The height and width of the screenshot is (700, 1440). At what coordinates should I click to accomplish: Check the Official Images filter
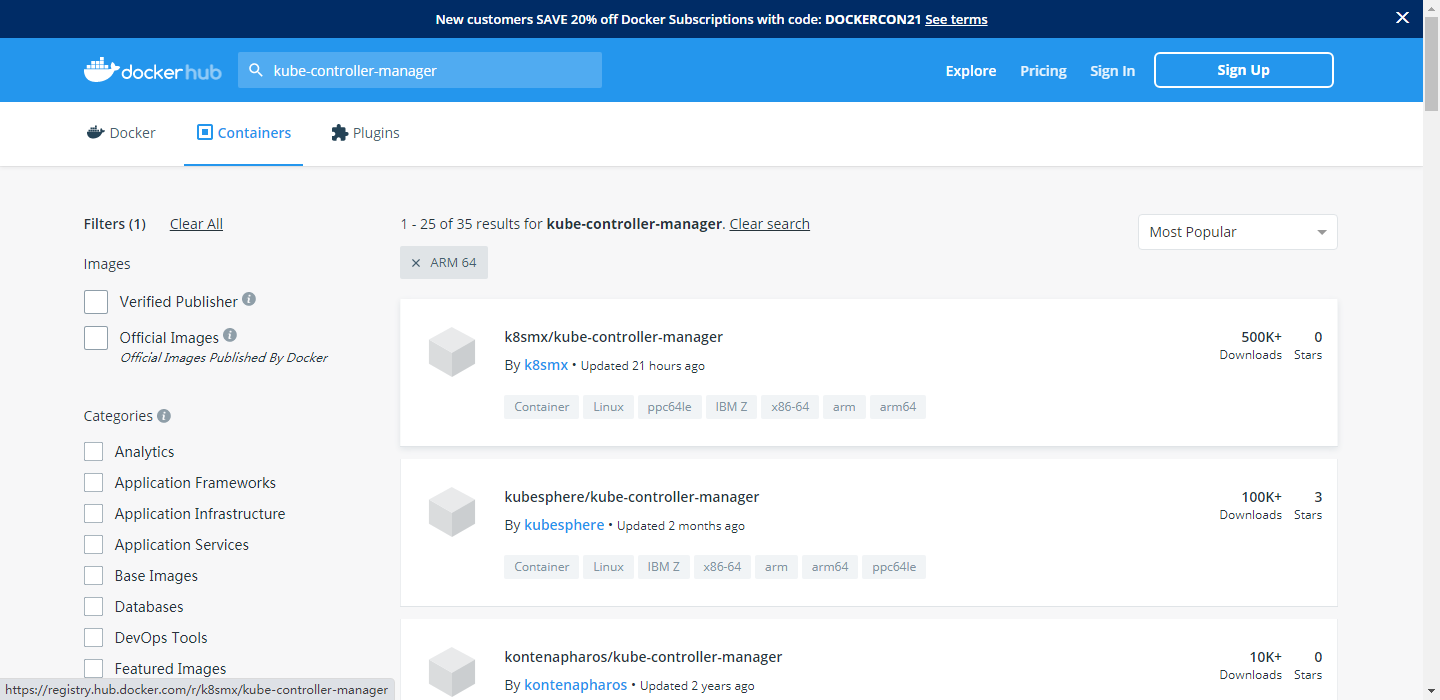click(96, 337)
